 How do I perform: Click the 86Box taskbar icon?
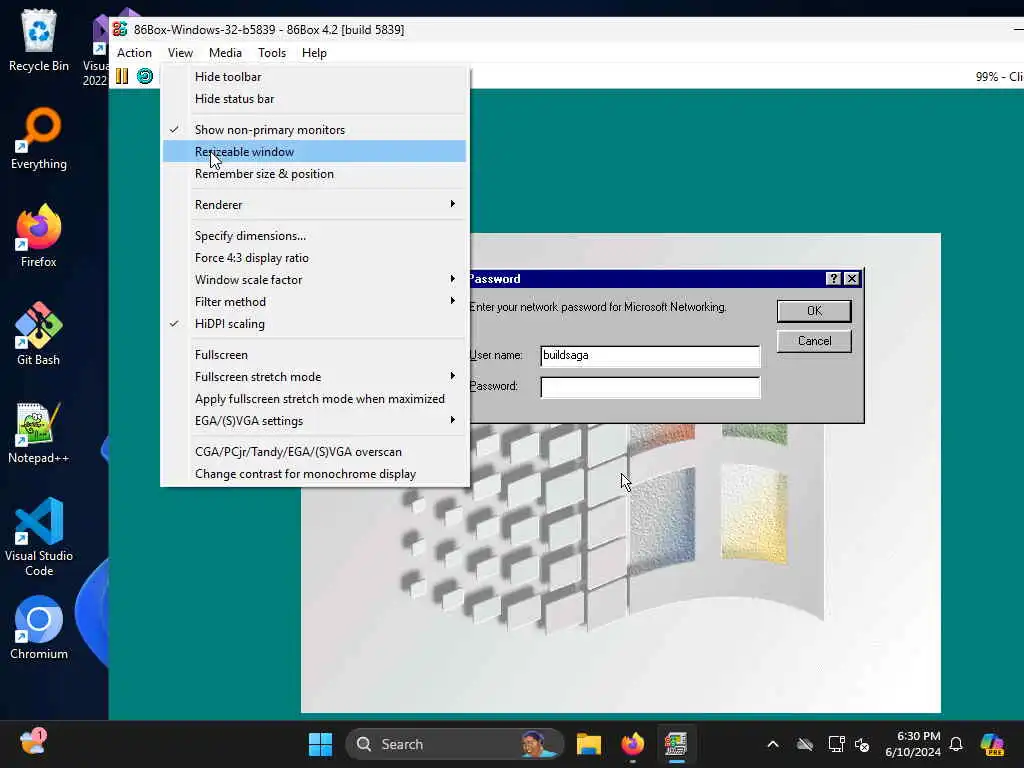(x=676, y=744)
